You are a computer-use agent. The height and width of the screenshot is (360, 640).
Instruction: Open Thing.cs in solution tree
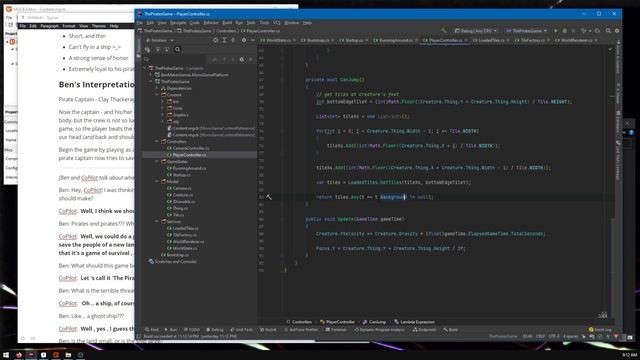coord(180,208)
